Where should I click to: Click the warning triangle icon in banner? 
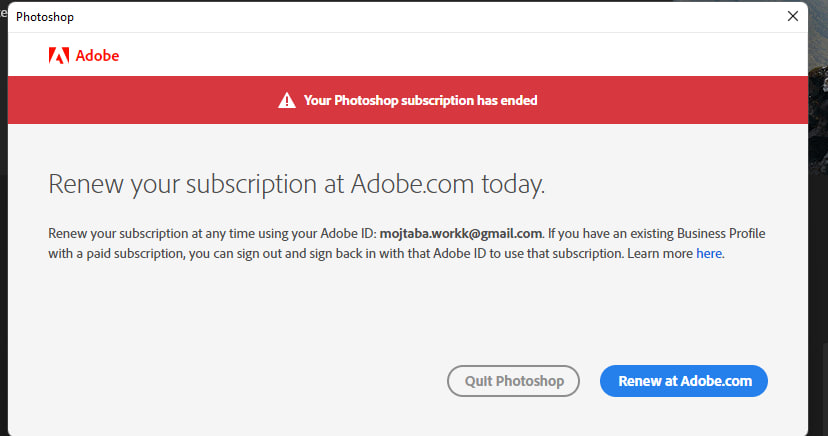287,100
